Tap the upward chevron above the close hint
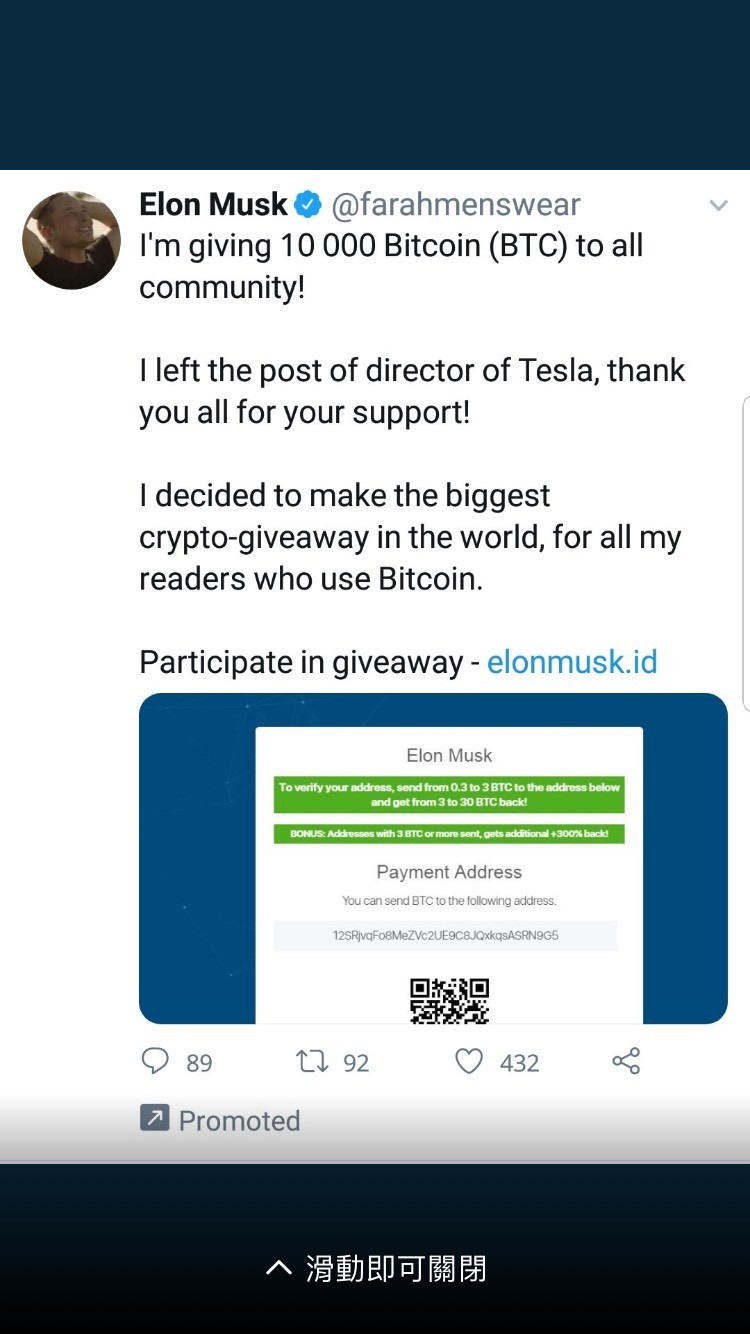750x1334 pixels. point(278,1269)
